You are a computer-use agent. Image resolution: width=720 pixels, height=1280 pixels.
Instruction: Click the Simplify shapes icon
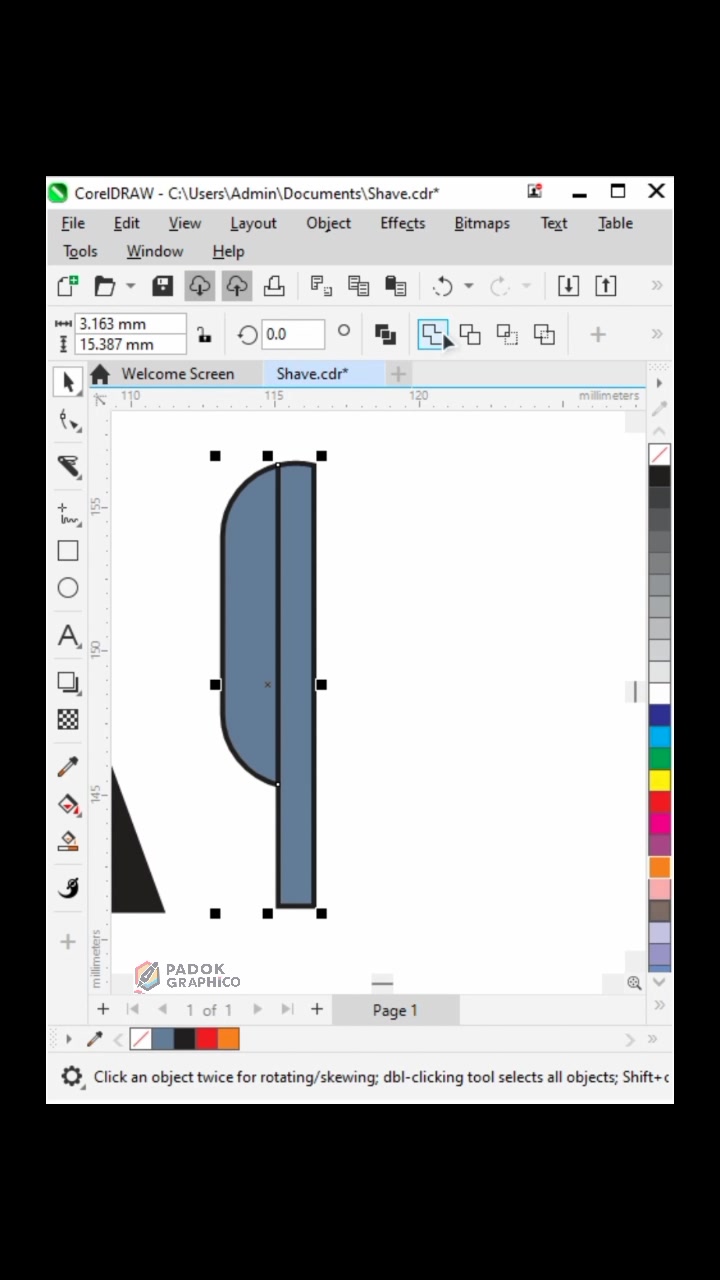[507, 334]
